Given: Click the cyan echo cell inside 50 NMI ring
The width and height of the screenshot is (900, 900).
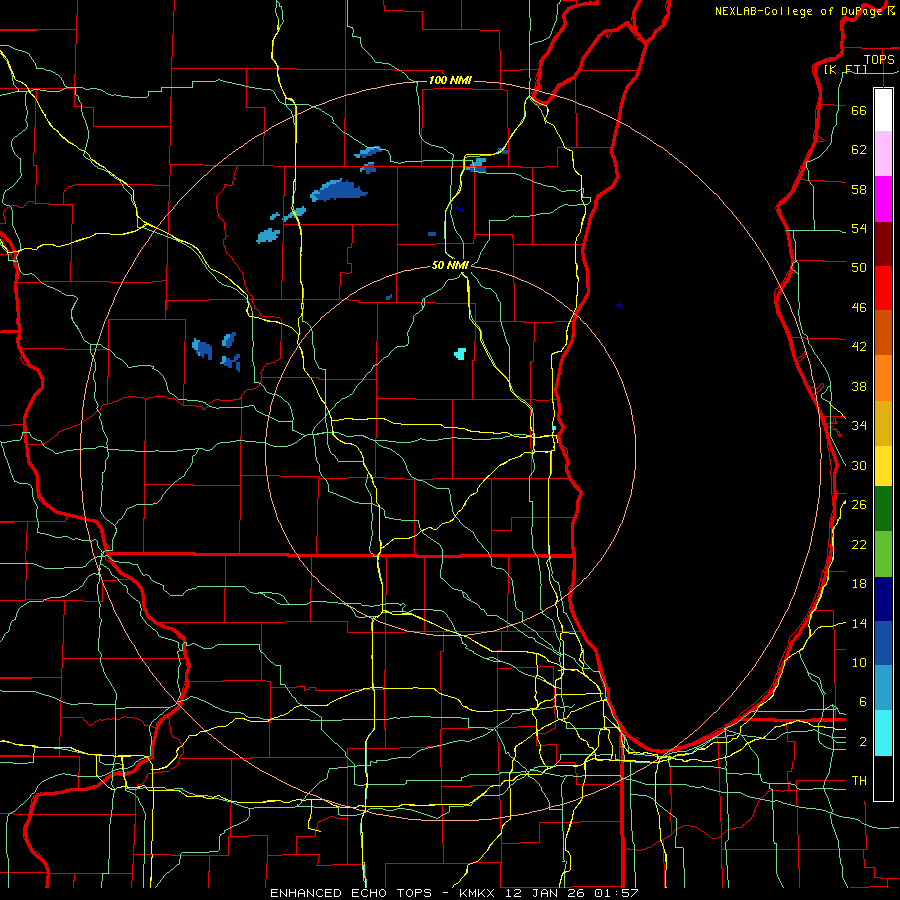Looking at the screenshot, I should pyautogui.click(x=460, y=354).
